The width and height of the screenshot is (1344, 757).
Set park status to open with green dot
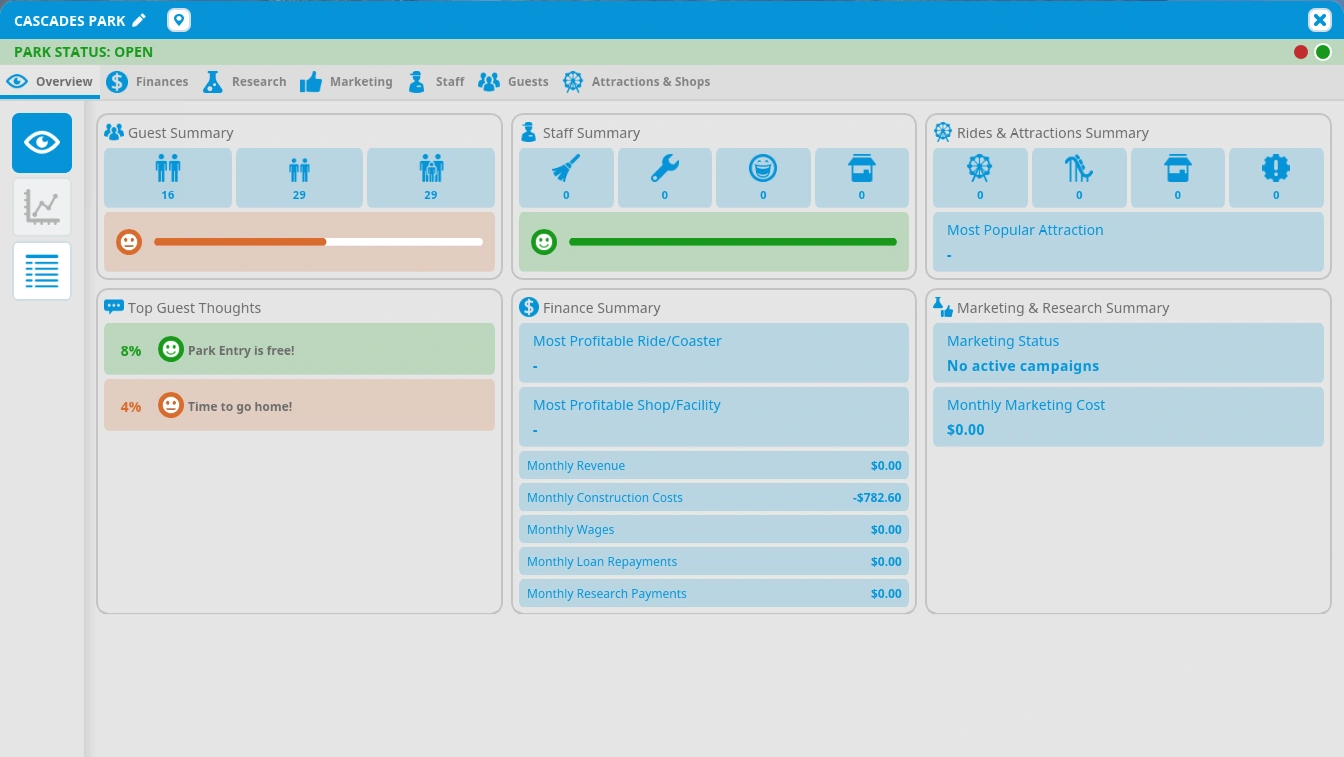[x=1323, y=52]
